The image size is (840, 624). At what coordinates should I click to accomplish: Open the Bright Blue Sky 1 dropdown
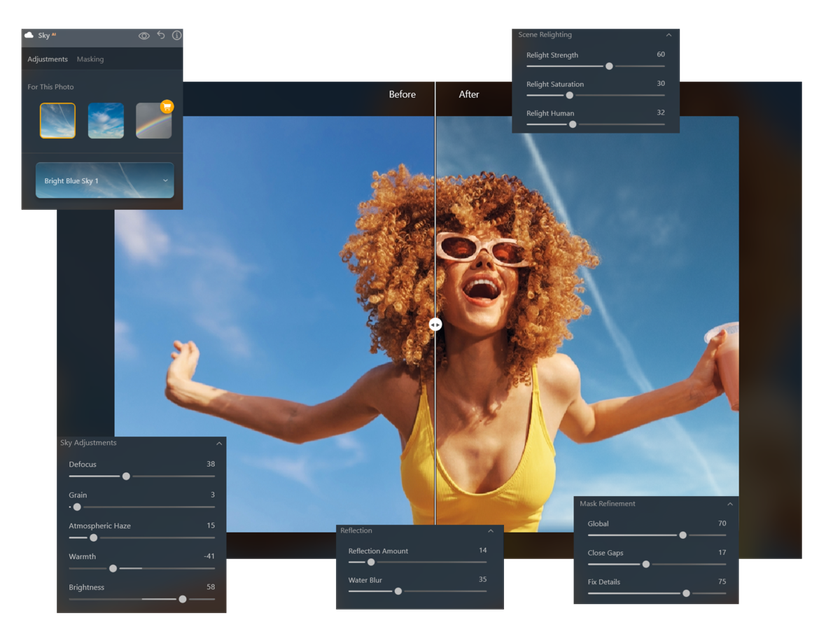104,180
